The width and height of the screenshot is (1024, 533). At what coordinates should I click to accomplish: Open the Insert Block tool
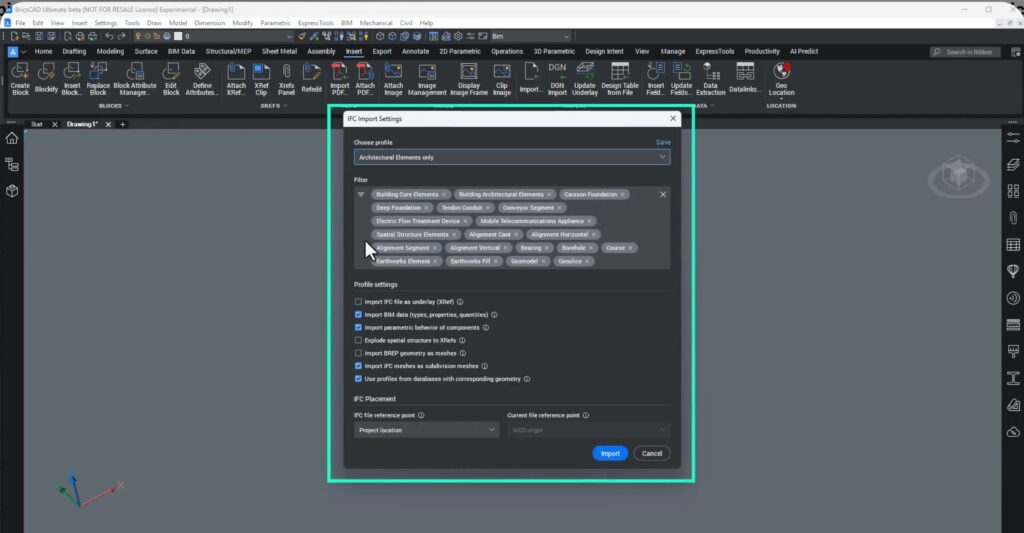coord(72,78)
